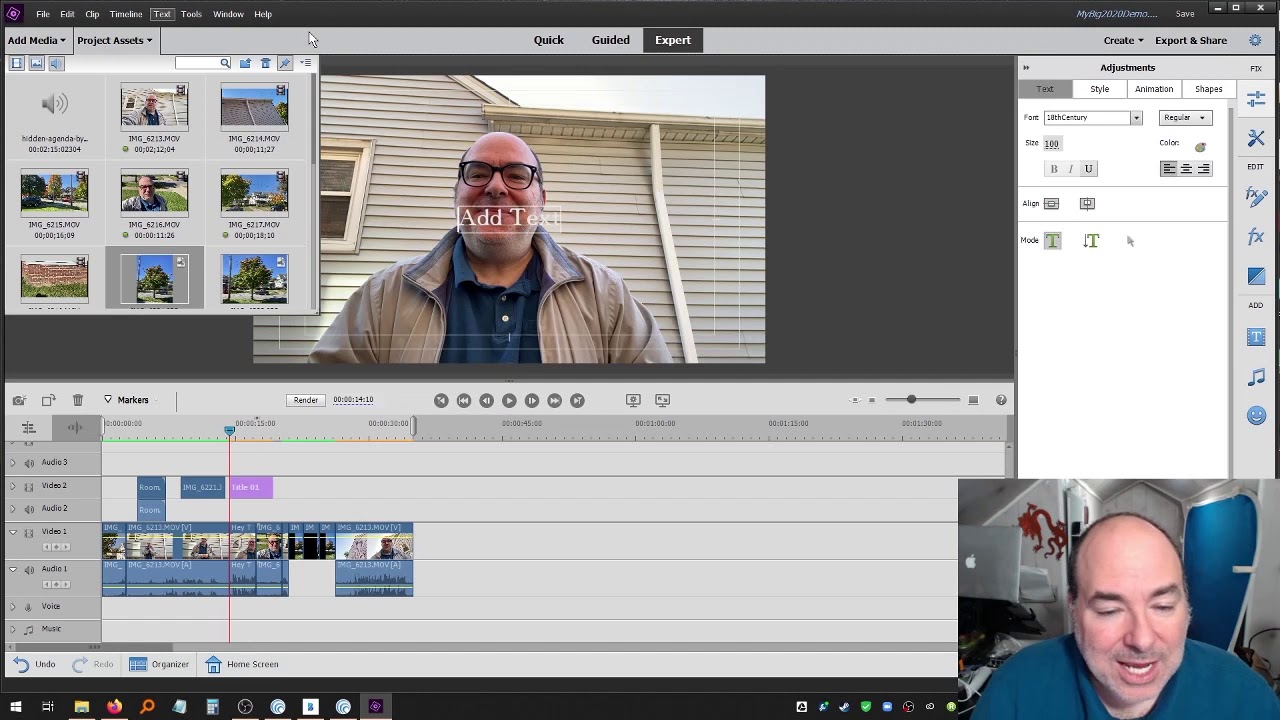This screenshot has height=720, width=1280.
Task: Toggle the Video 1 track filmstrip icon
Action: (x=29, y=533)
